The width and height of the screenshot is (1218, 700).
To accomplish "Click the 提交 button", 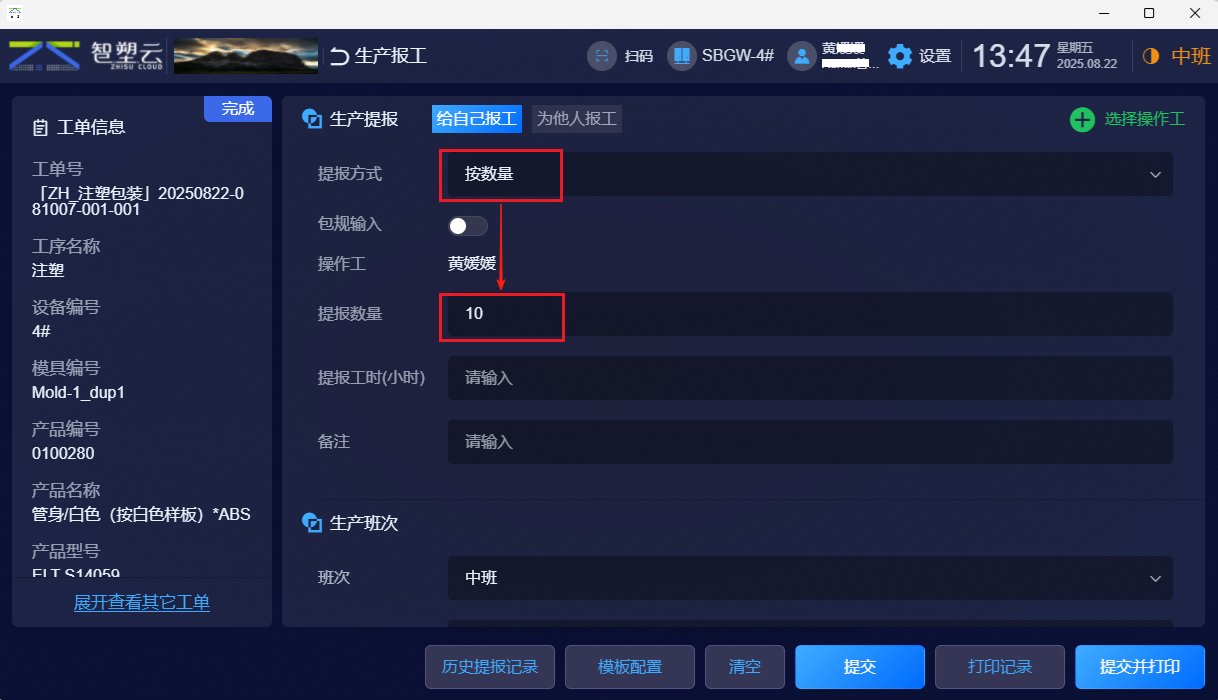I will (x=860, y=667).
